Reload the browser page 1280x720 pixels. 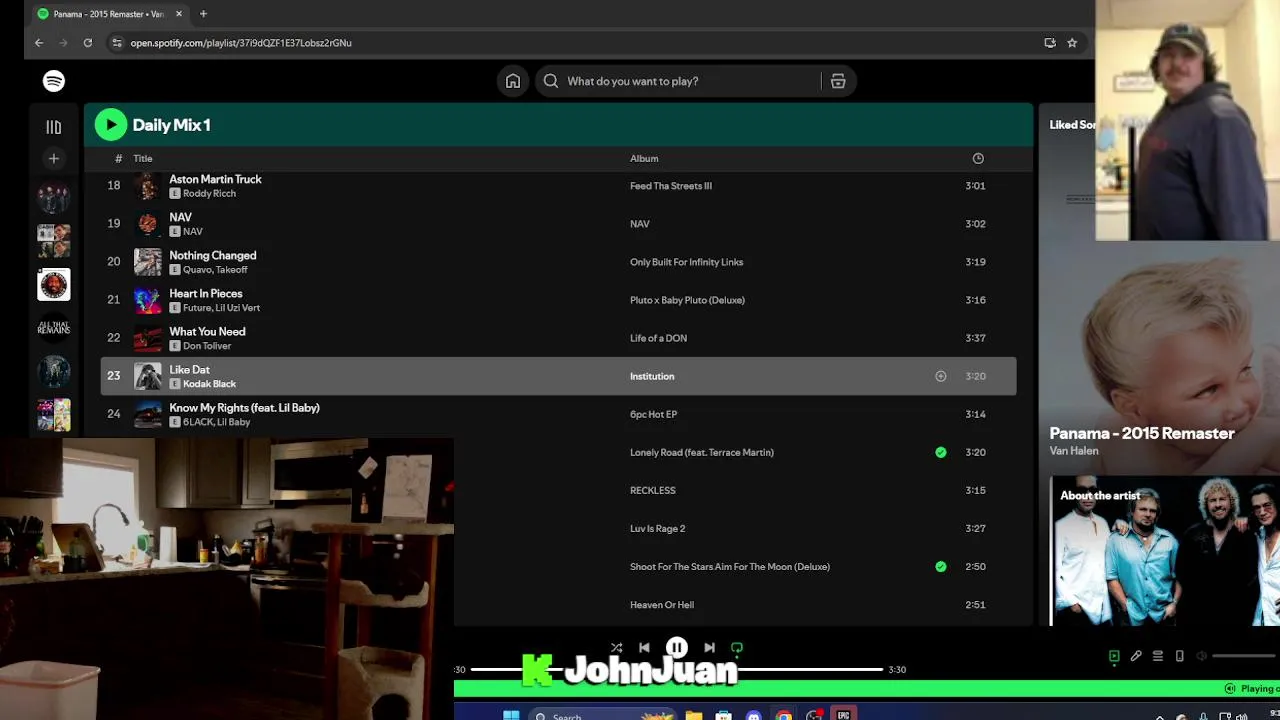point(87,43)
